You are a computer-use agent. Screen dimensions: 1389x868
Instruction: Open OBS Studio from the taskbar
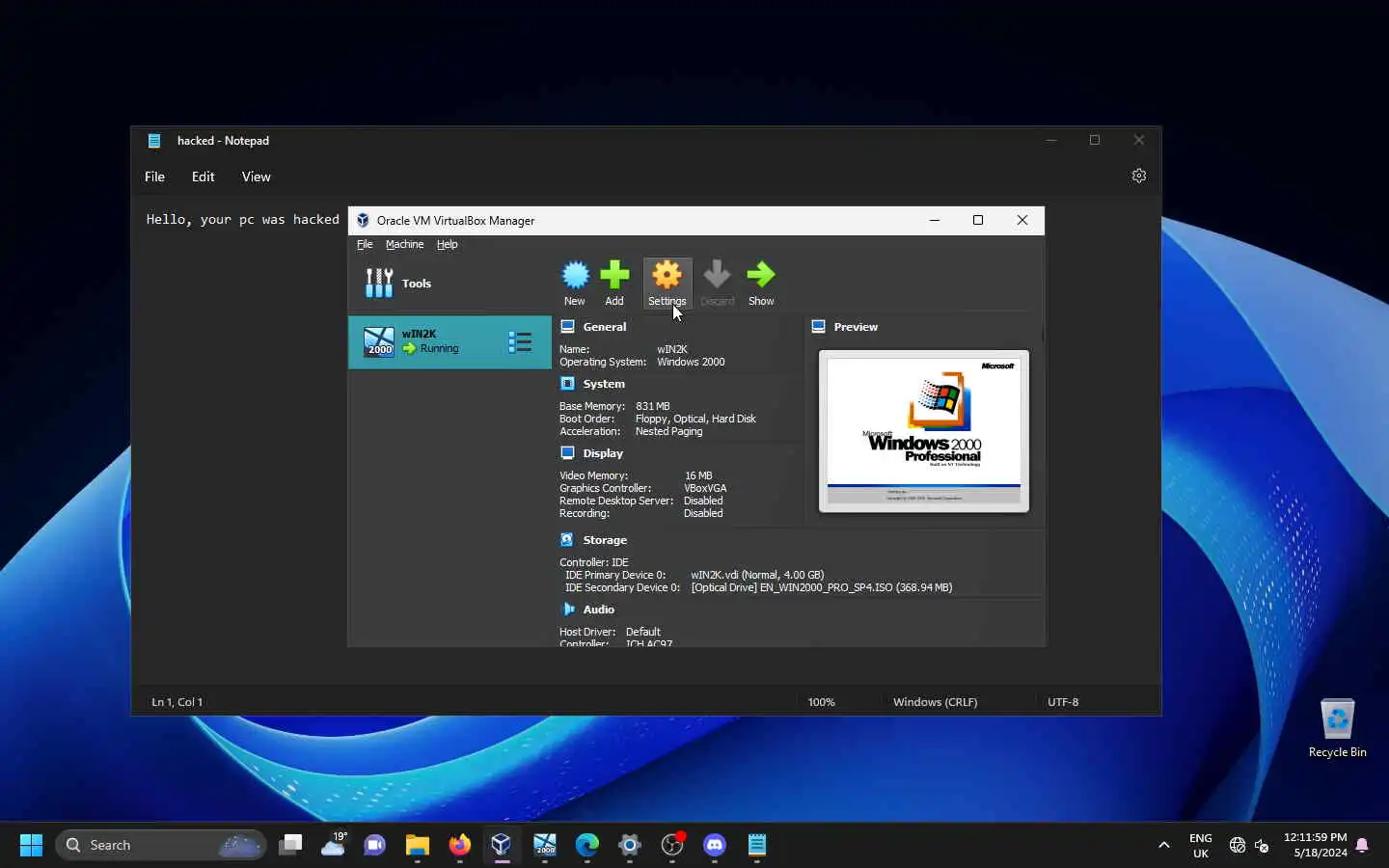click(x=672, y=845)
